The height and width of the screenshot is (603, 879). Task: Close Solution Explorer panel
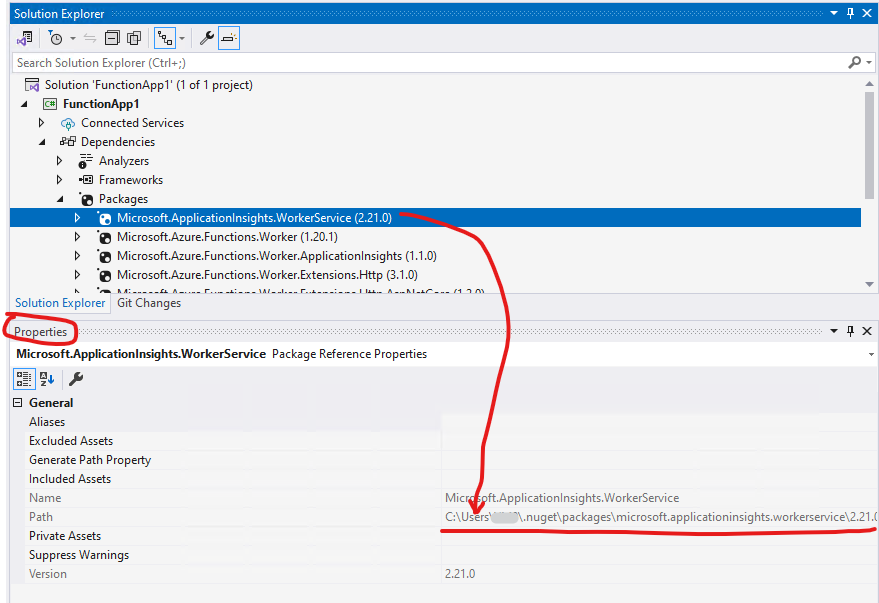tap(867, 13)
